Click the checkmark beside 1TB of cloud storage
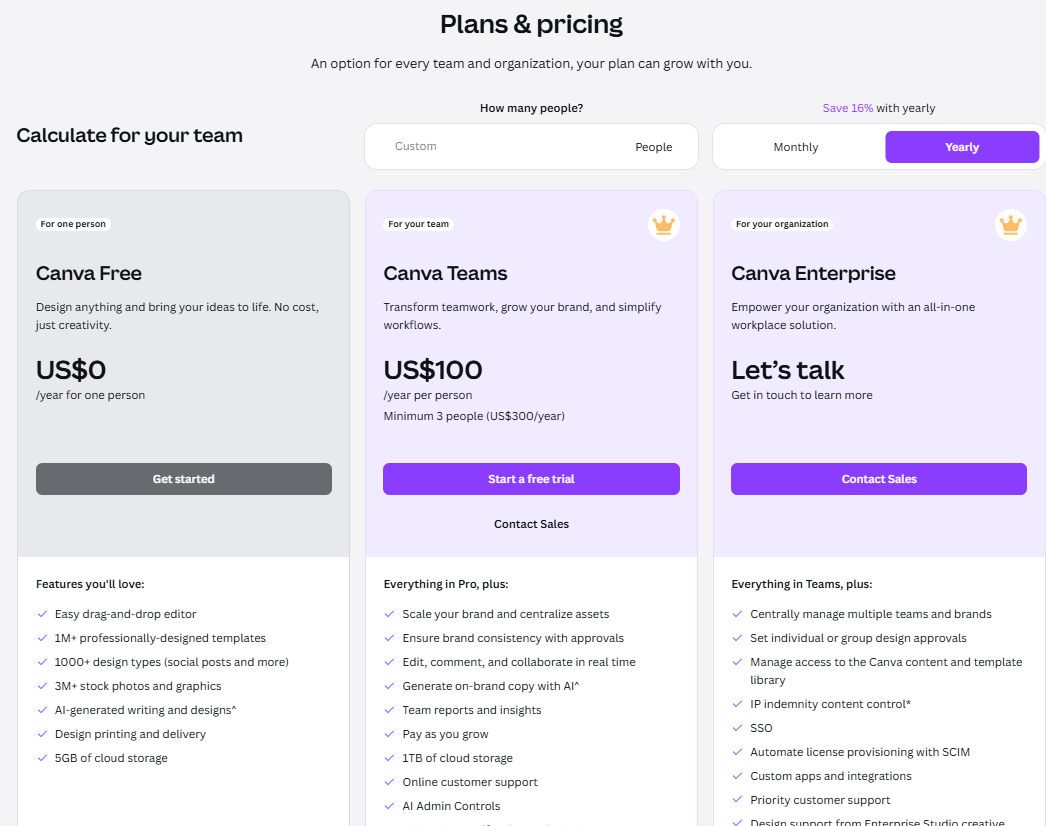Viewport: 1046px width, 826px height. click(389, 758)
